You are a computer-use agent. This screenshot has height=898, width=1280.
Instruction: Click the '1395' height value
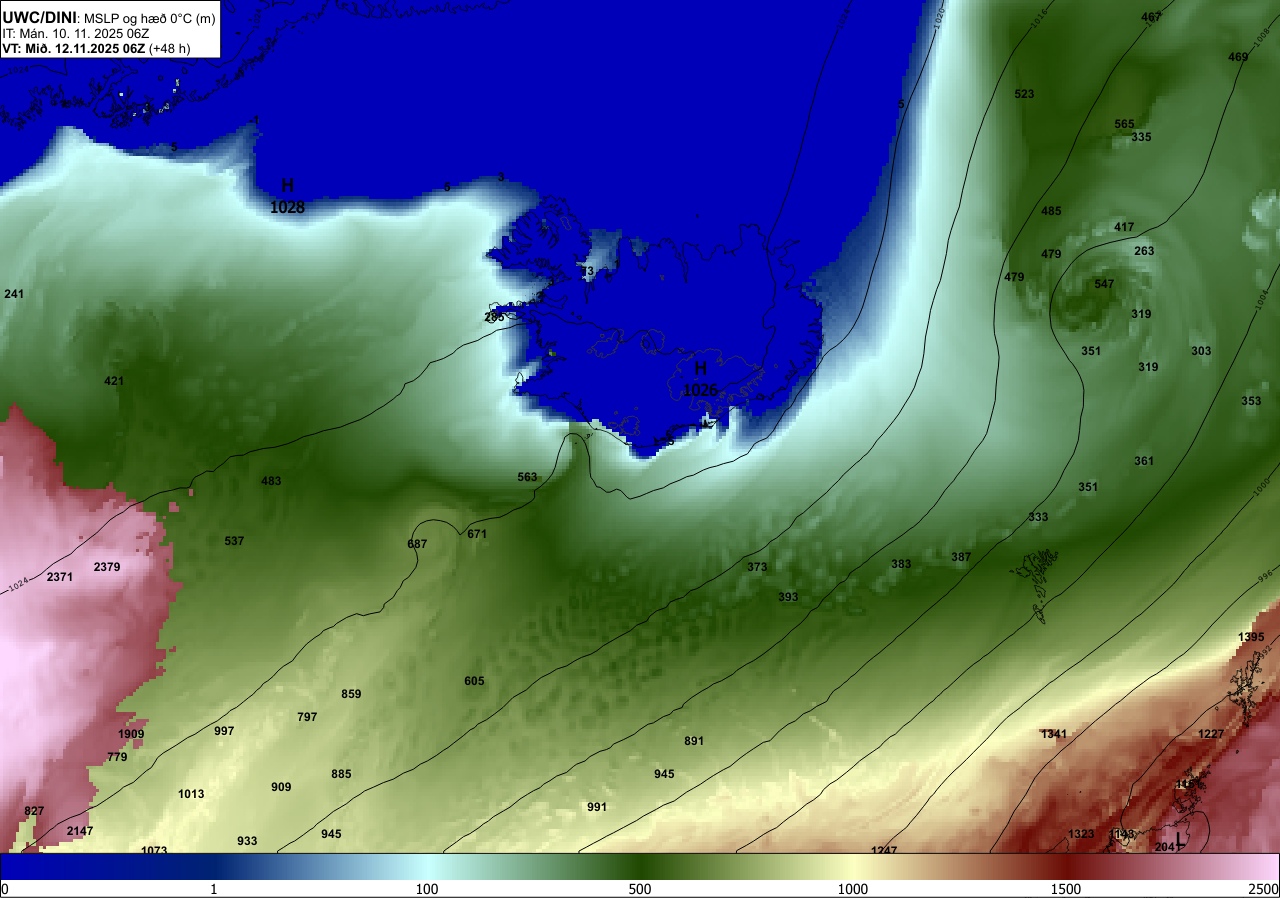(x=1251, y=637)
